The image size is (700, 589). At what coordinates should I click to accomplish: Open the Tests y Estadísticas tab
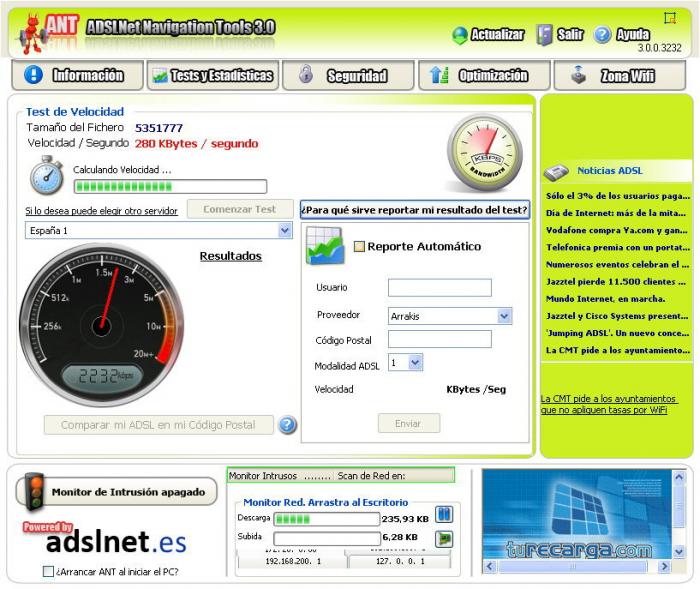pos(213,75)
